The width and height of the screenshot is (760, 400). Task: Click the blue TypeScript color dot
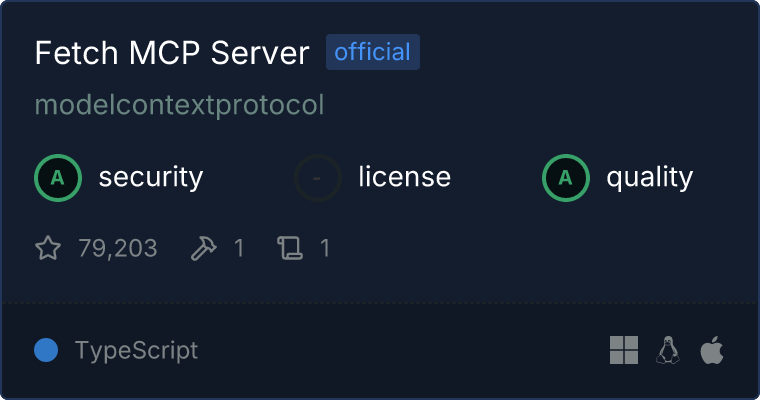46,350
